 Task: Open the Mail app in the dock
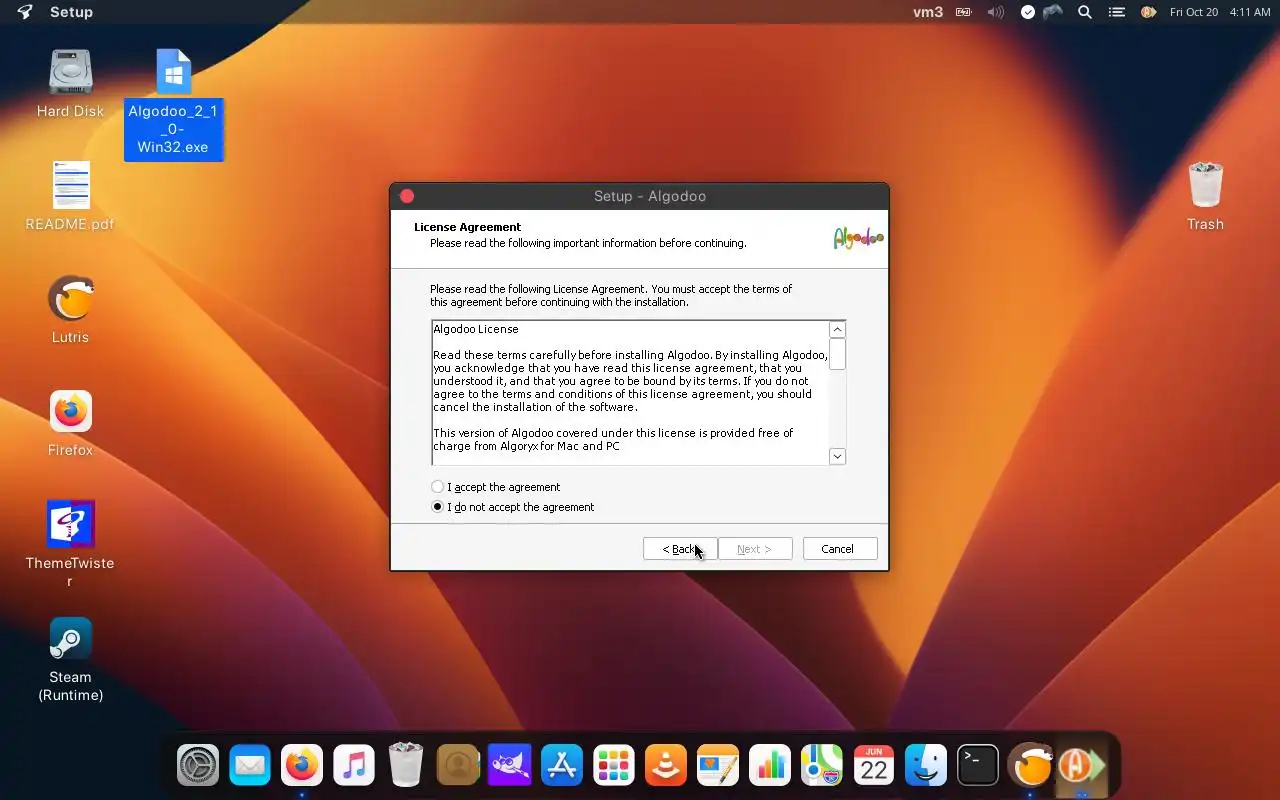point(250,767)
